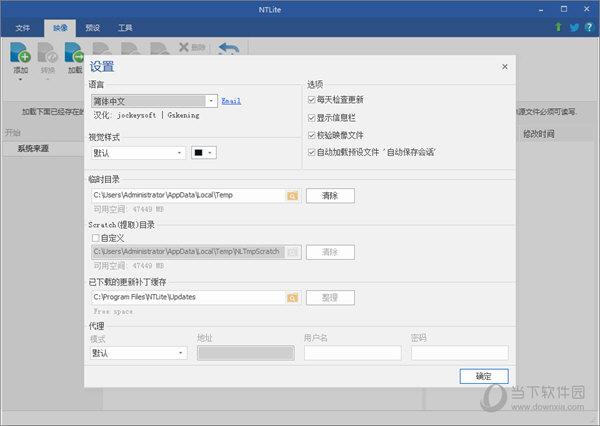Viewport: 600px width, 426px height.
Task: Click greyed browse icon of Scratch directory
Action: point(292,252)
